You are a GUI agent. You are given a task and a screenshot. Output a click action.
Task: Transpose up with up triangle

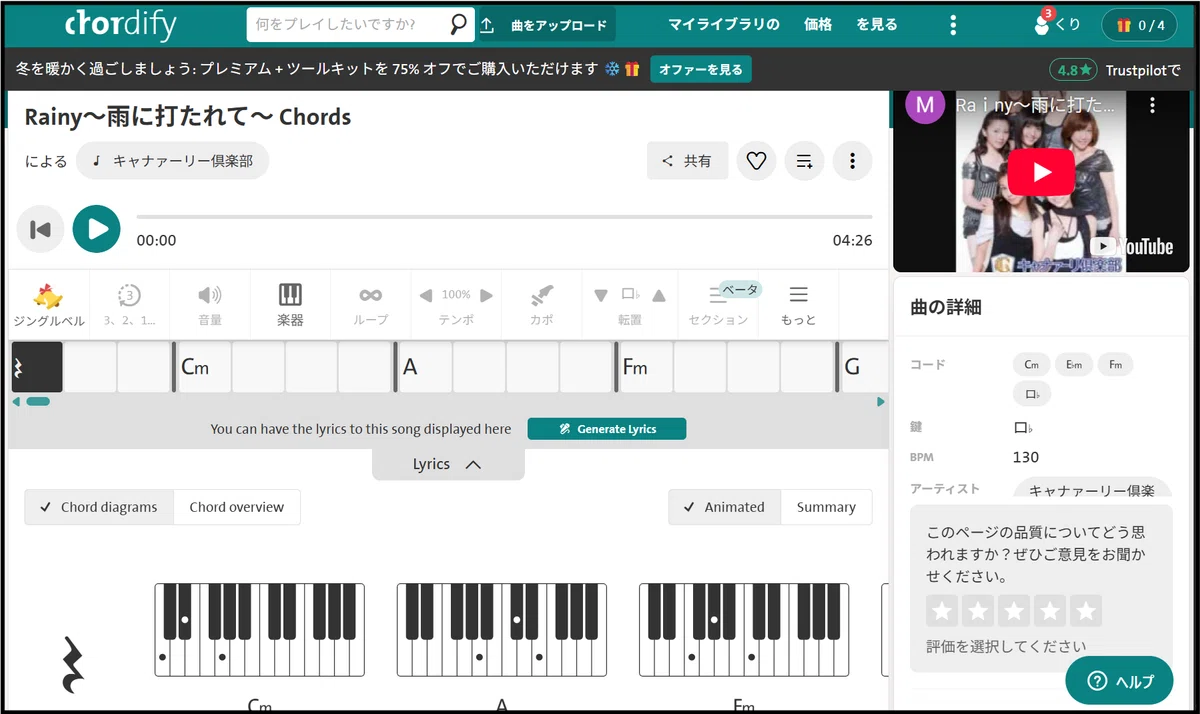[x=659, y=295]
